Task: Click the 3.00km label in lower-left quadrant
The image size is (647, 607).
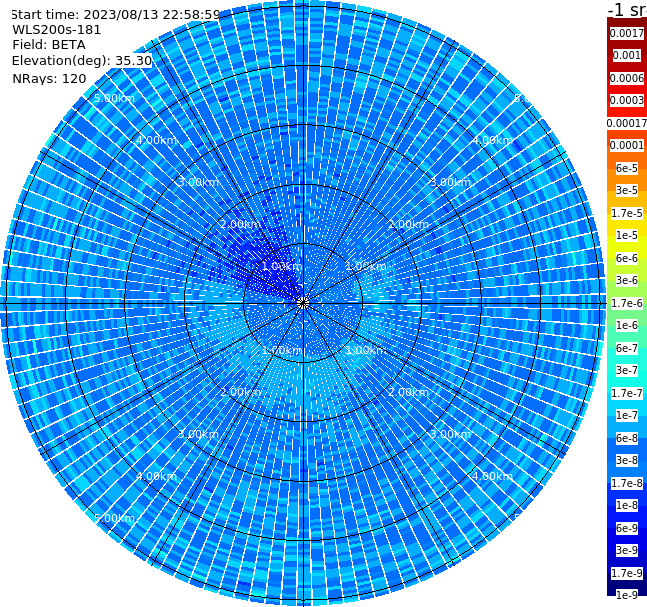Action: [x=198, y=434]
